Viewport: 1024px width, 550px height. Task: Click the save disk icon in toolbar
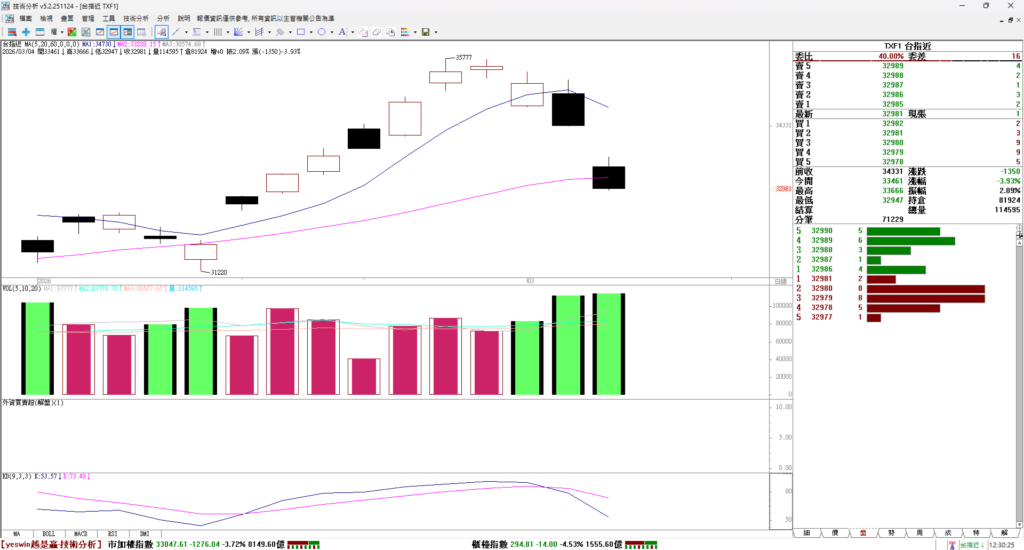click(426, 32)
